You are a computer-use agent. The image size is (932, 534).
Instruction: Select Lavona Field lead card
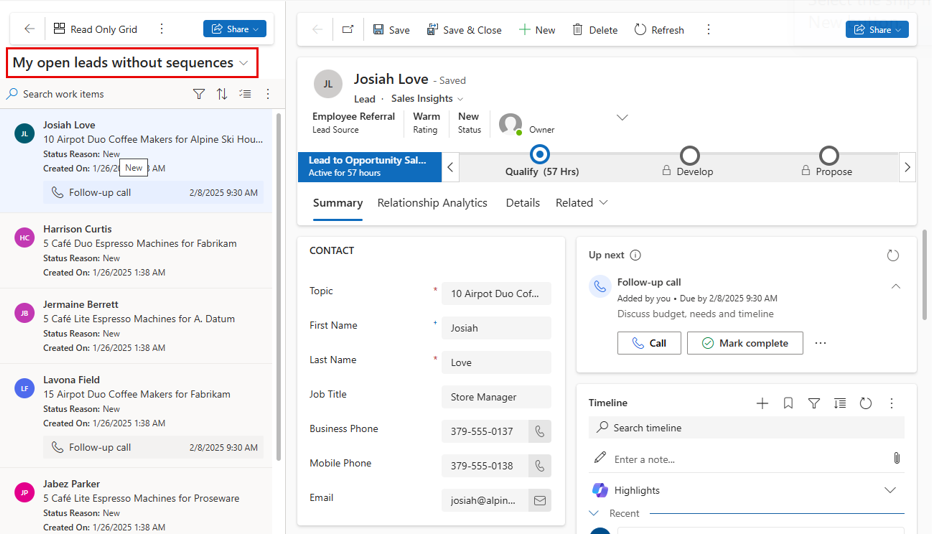(x=136, y=416)
